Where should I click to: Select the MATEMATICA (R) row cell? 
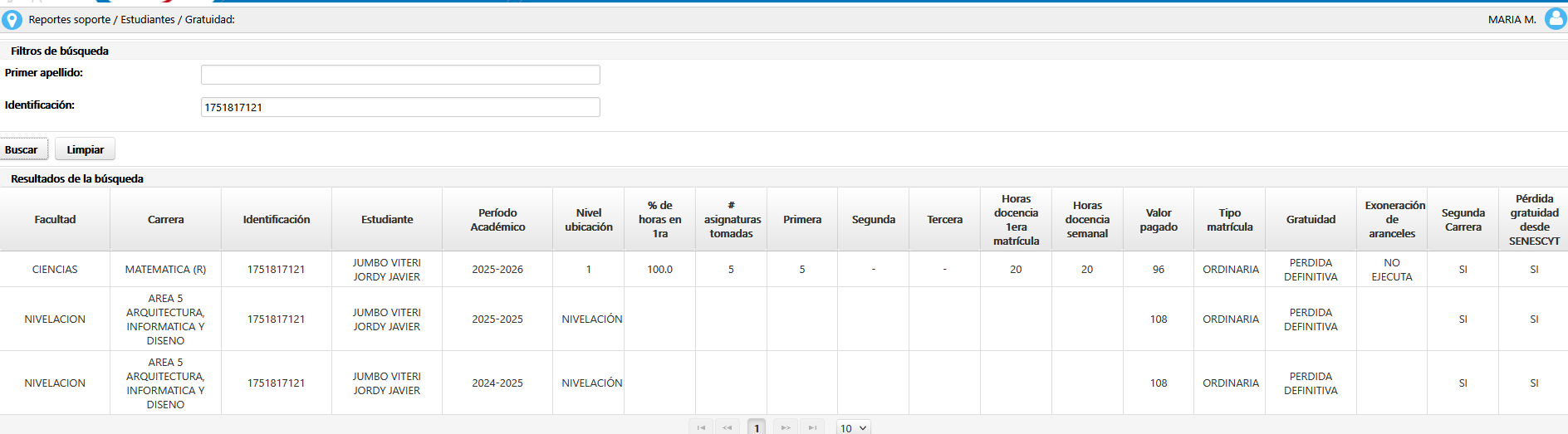point(165,269)
